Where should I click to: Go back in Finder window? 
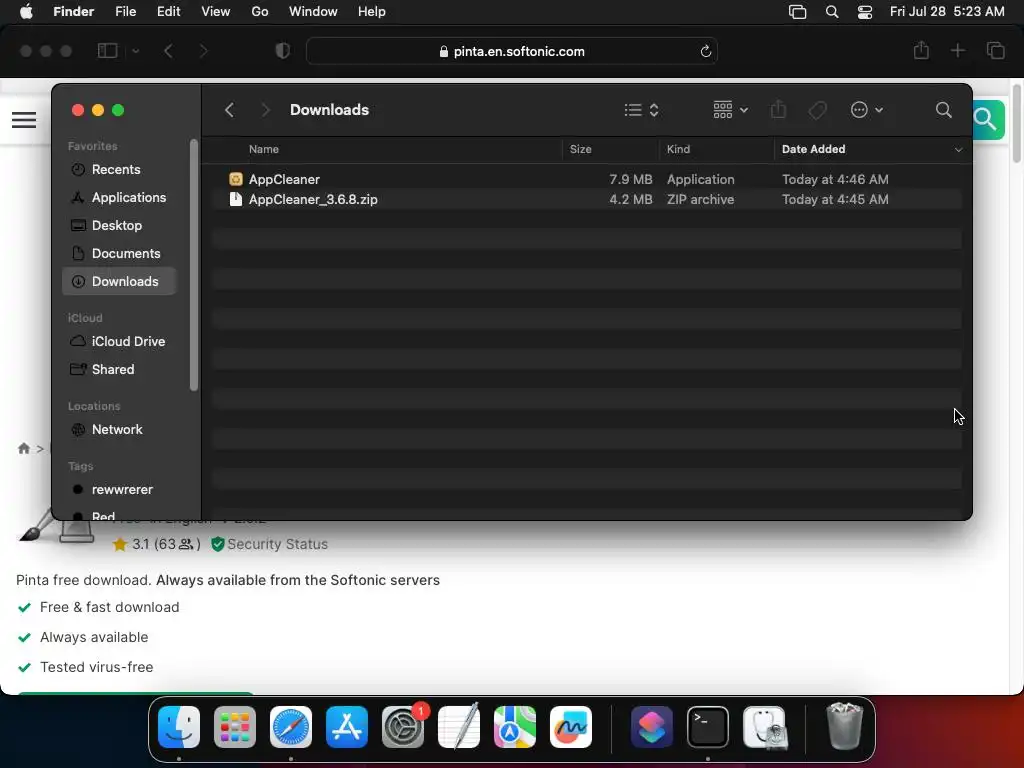229,110
